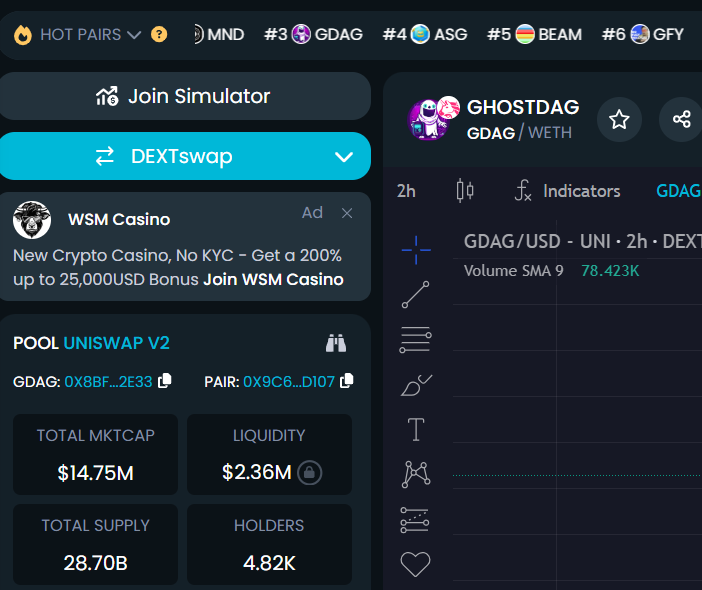Open the candlestick chart style selector
Screen dimensions: 702x590
pos(465,191)
